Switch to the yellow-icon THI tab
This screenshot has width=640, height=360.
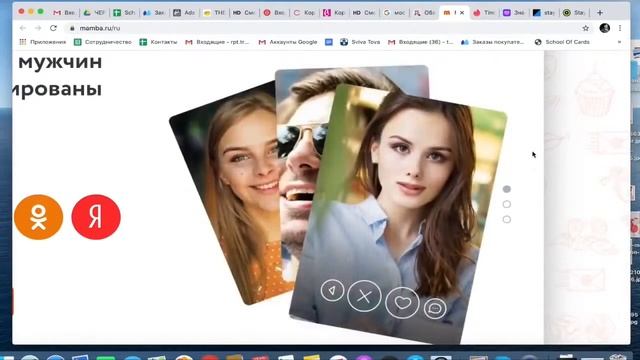click(x=214, y=13)
